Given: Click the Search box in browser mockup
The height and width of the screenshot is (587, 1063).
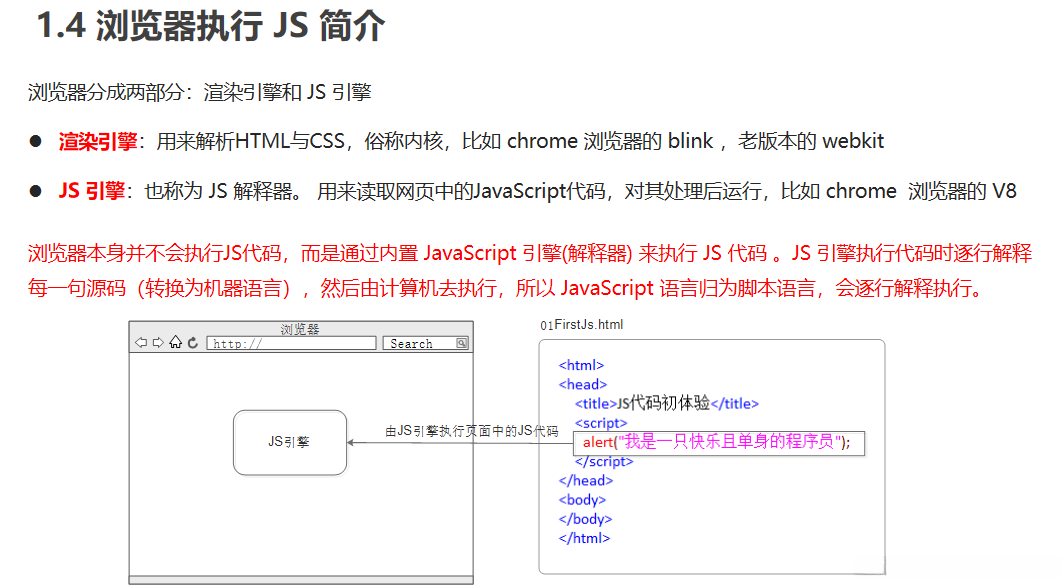Looking at the screenshot, I should click(x=426, y=344).
